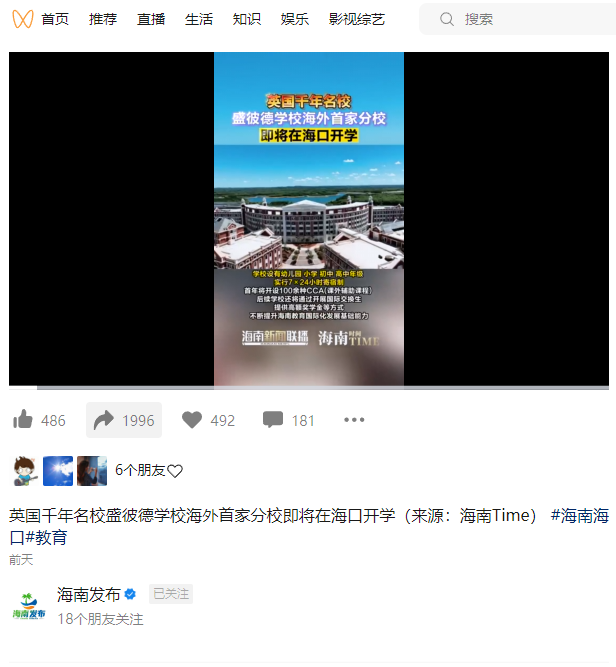
Task: Switch to the 直播 tab
Action: pos(151,19)
